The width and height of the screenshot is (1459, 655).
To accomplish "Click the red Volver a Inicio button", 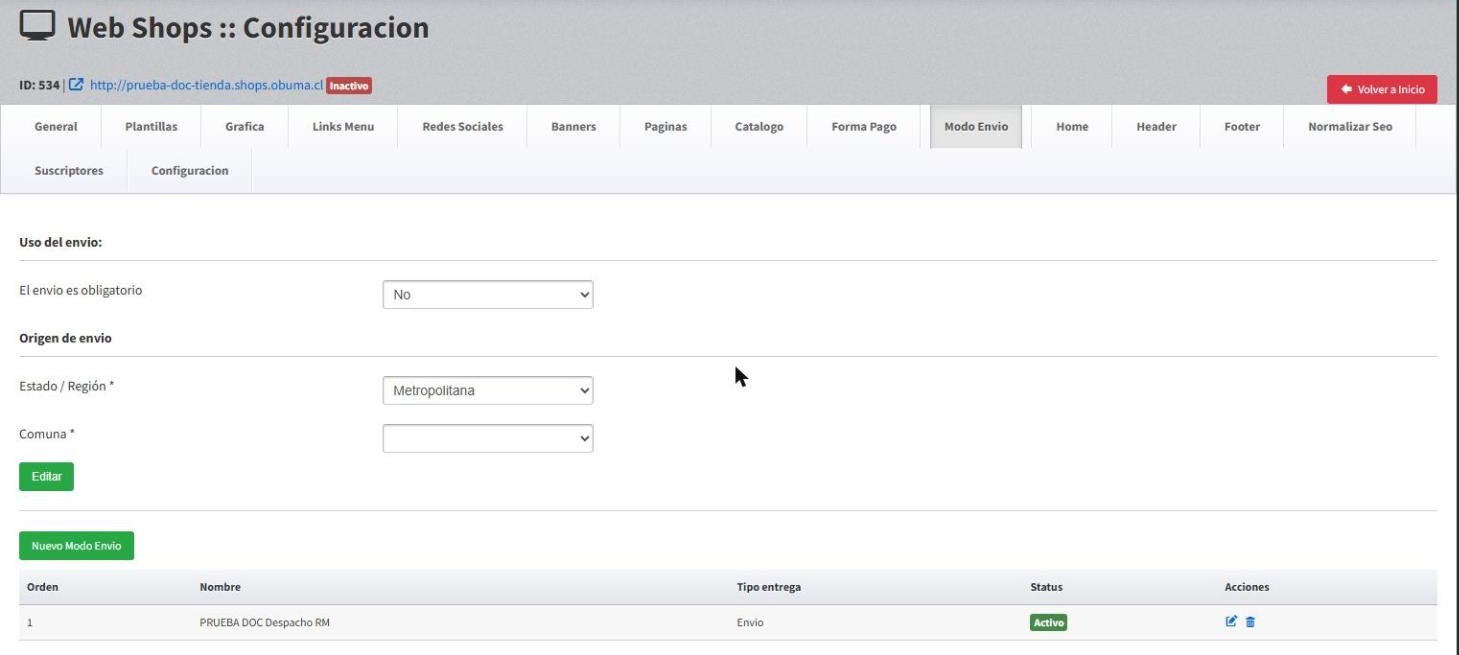I will (1382, 89).
